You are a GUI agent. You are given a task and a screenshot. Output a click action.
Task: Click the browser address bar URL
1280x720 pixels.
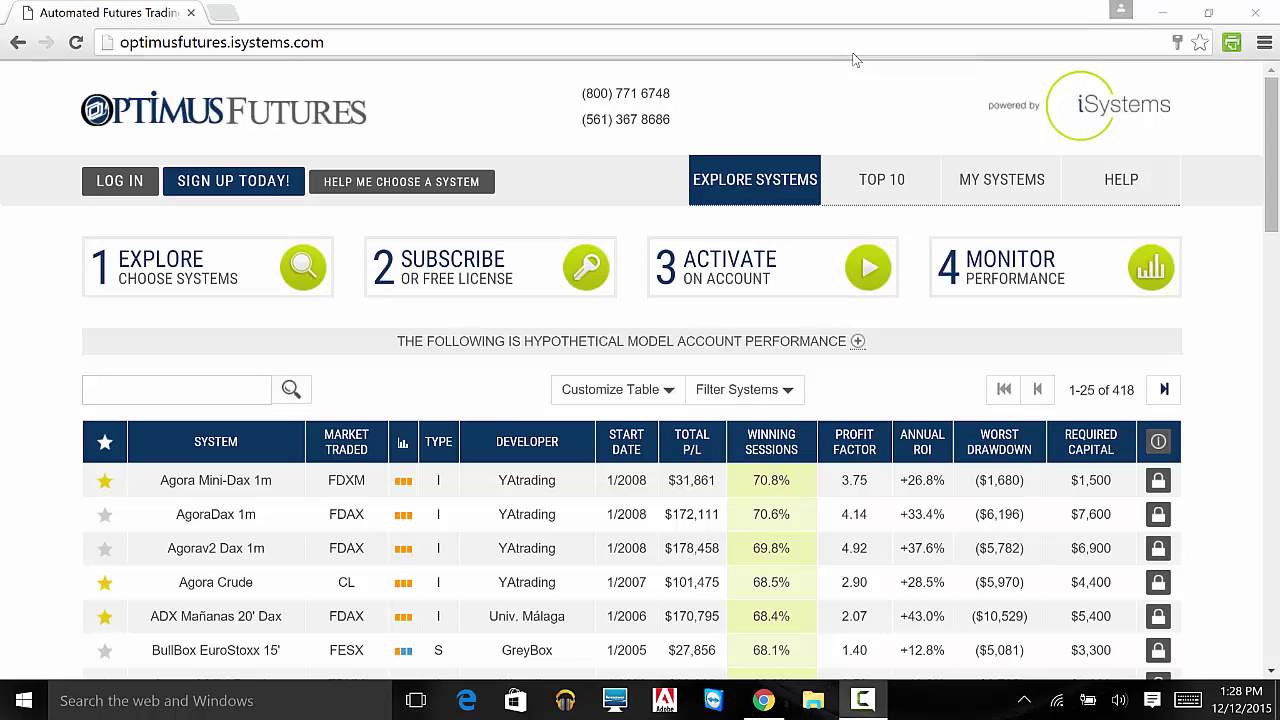point(222,43)
